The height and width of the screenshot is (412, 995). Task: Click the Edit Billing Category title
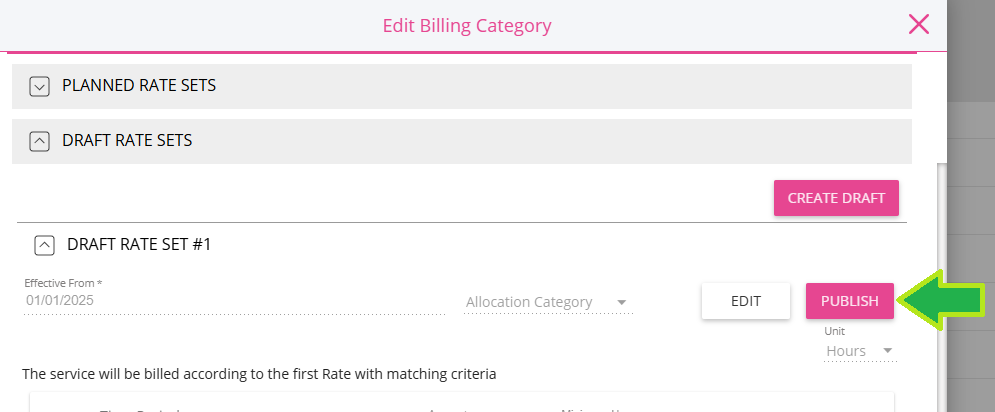[x=467, y=26]
